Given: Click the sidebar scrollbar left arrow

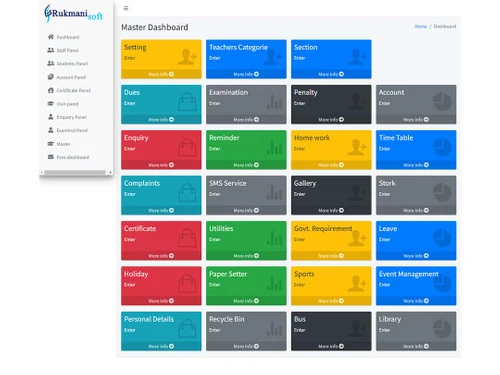Looking at the screenshot, I should tap(41, 172).
